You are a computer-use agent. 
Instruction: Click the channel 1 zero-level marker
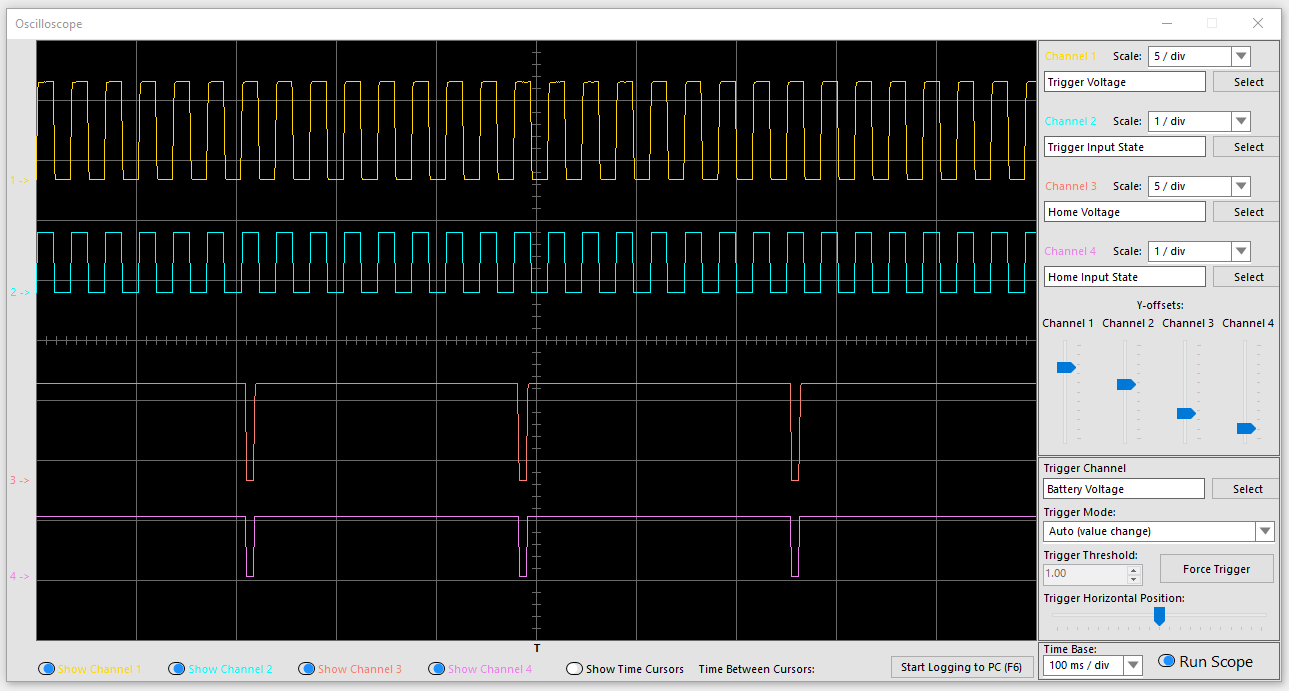[x=20, y=180]
